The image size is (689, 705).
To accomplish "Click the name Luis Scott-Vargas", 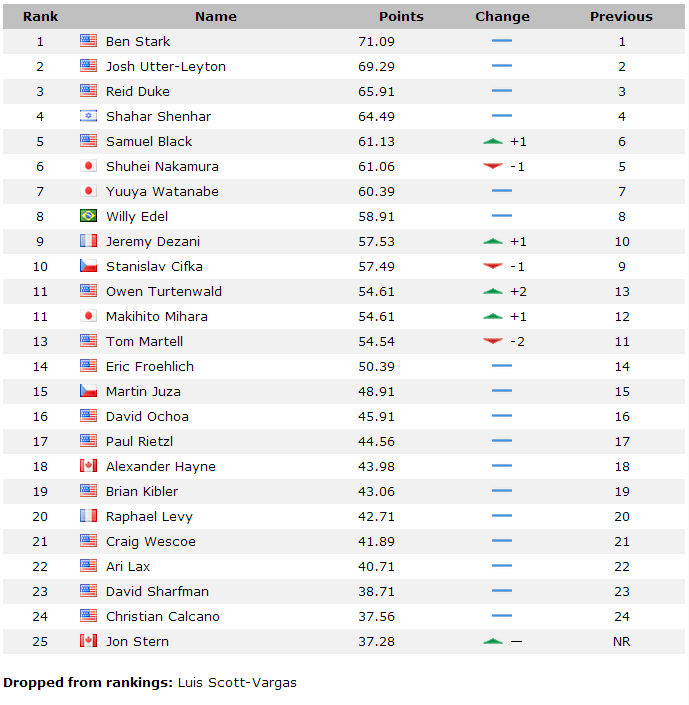I will (237, 683).
